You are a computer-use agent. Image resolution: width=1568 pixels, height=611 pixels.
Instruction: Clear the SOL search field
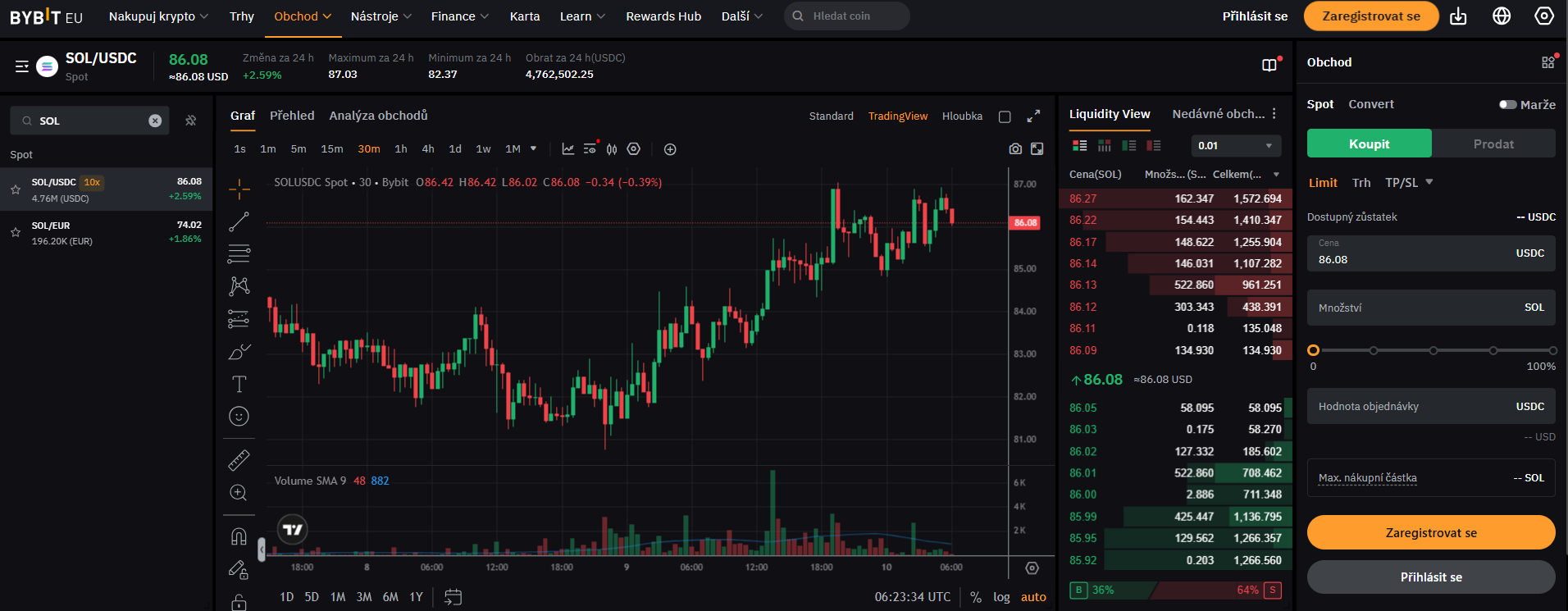click(155, 121)
